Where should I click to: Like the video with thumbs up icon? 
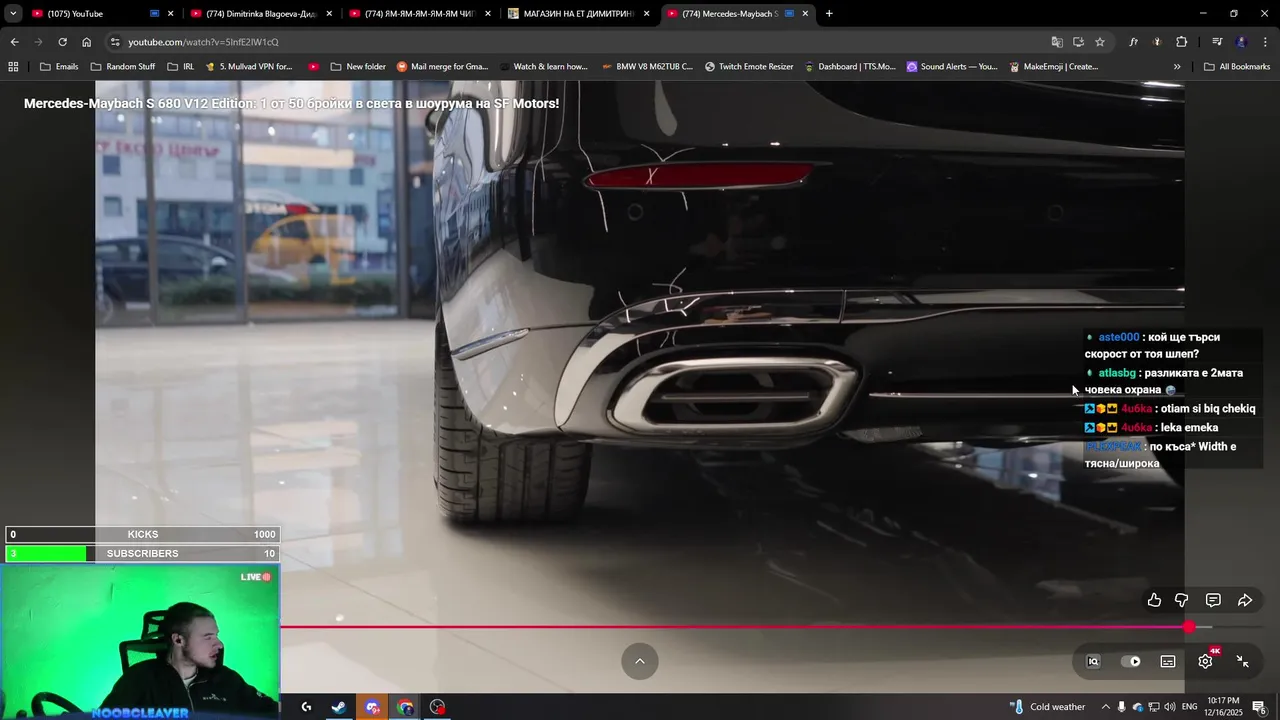[x=1154, y=600]
